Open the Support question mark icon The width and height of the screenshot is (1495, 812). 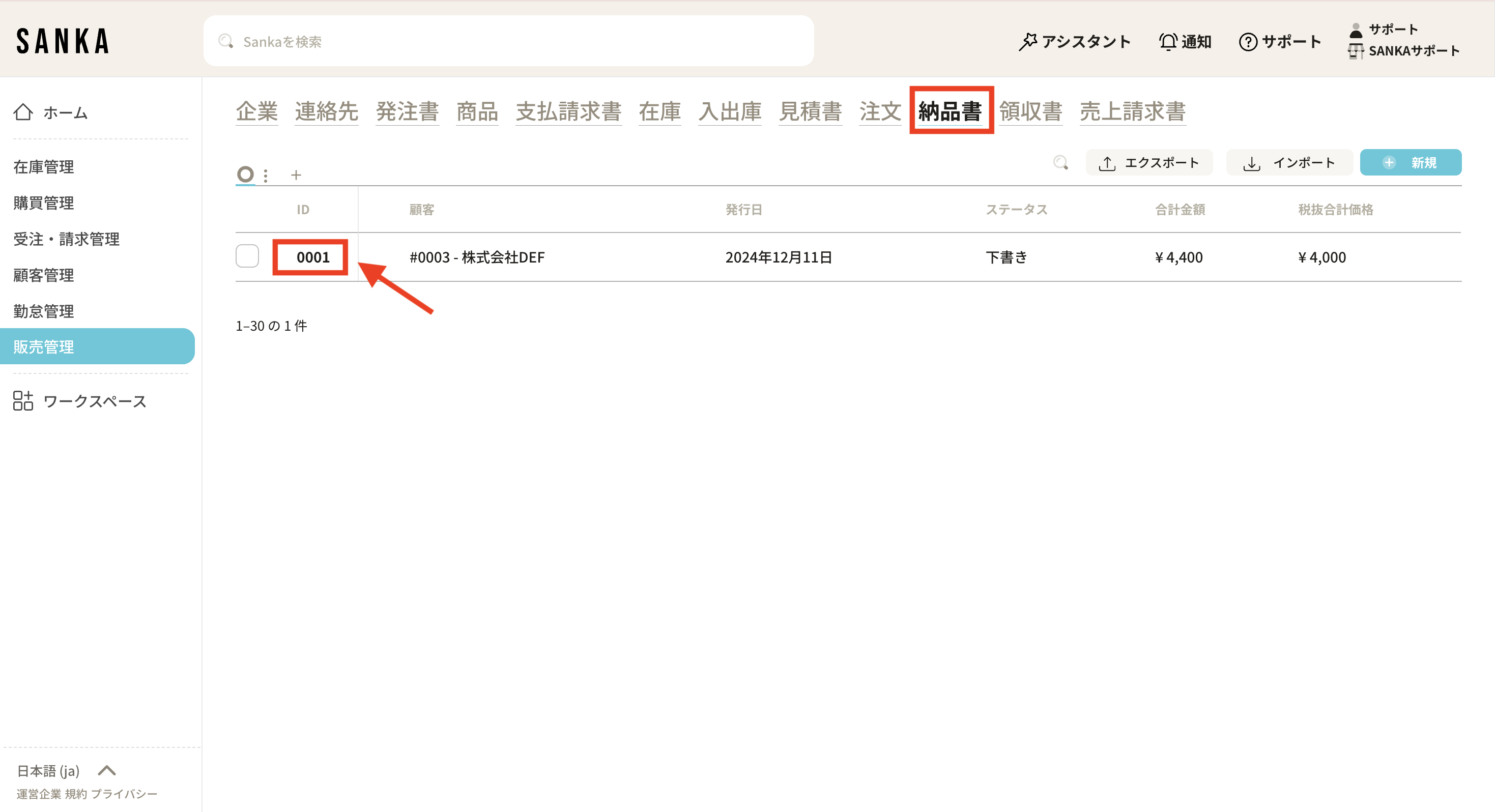point(1247,41)
